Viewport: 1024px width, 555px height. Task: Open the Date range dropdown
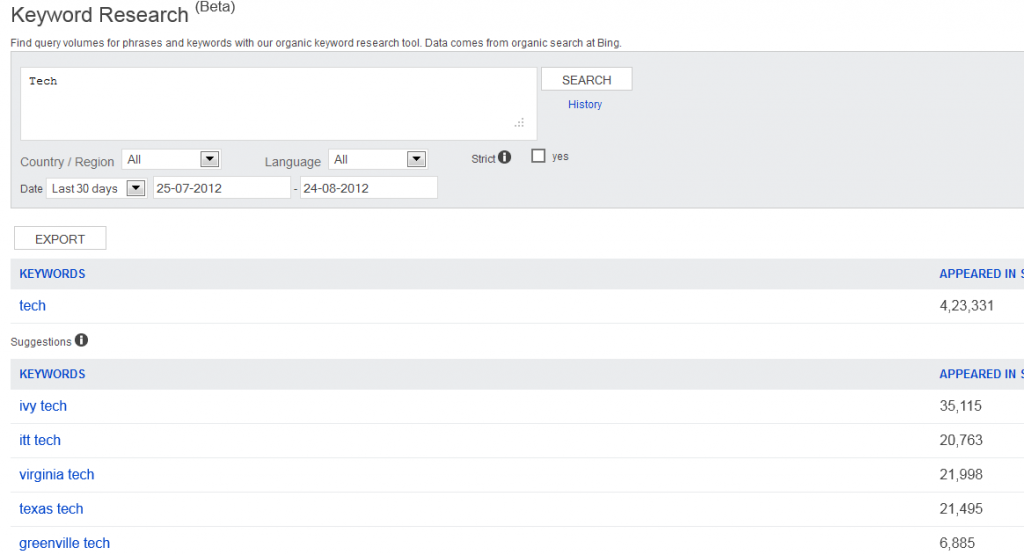pos(97,188)
